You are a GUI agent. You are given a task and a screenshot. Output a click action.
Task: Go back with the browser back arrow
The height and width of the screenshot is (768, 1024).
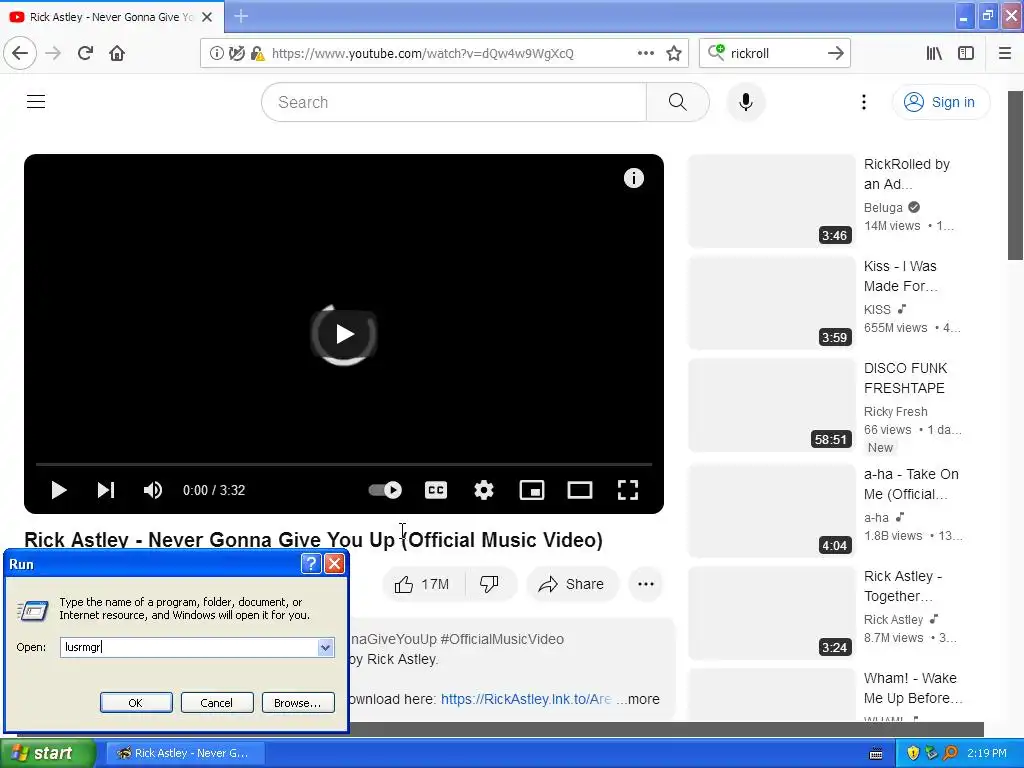[20, 54]
